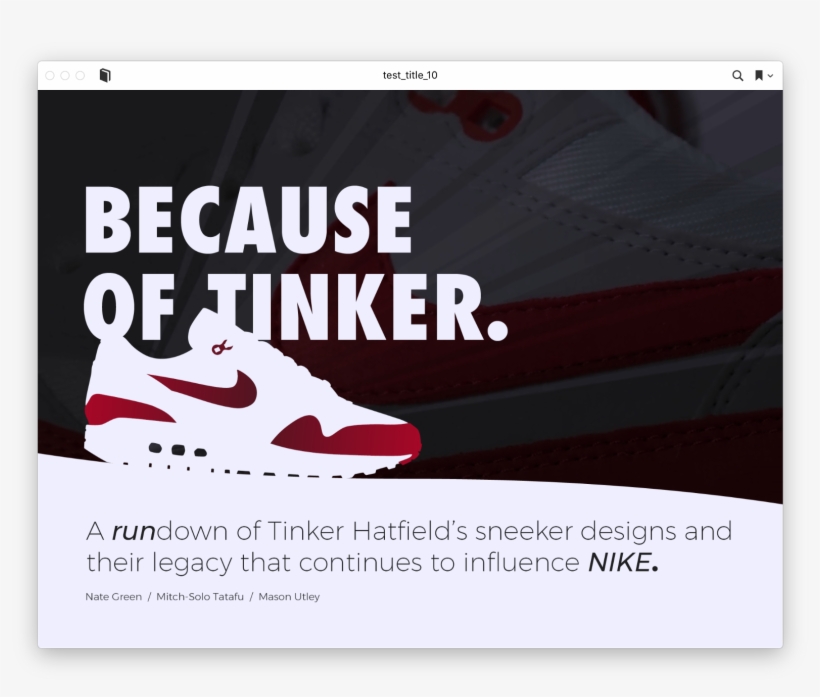This screenshot has height=697, width=820.
Task: Select the author name Nate Green
Action: [113, 597]
